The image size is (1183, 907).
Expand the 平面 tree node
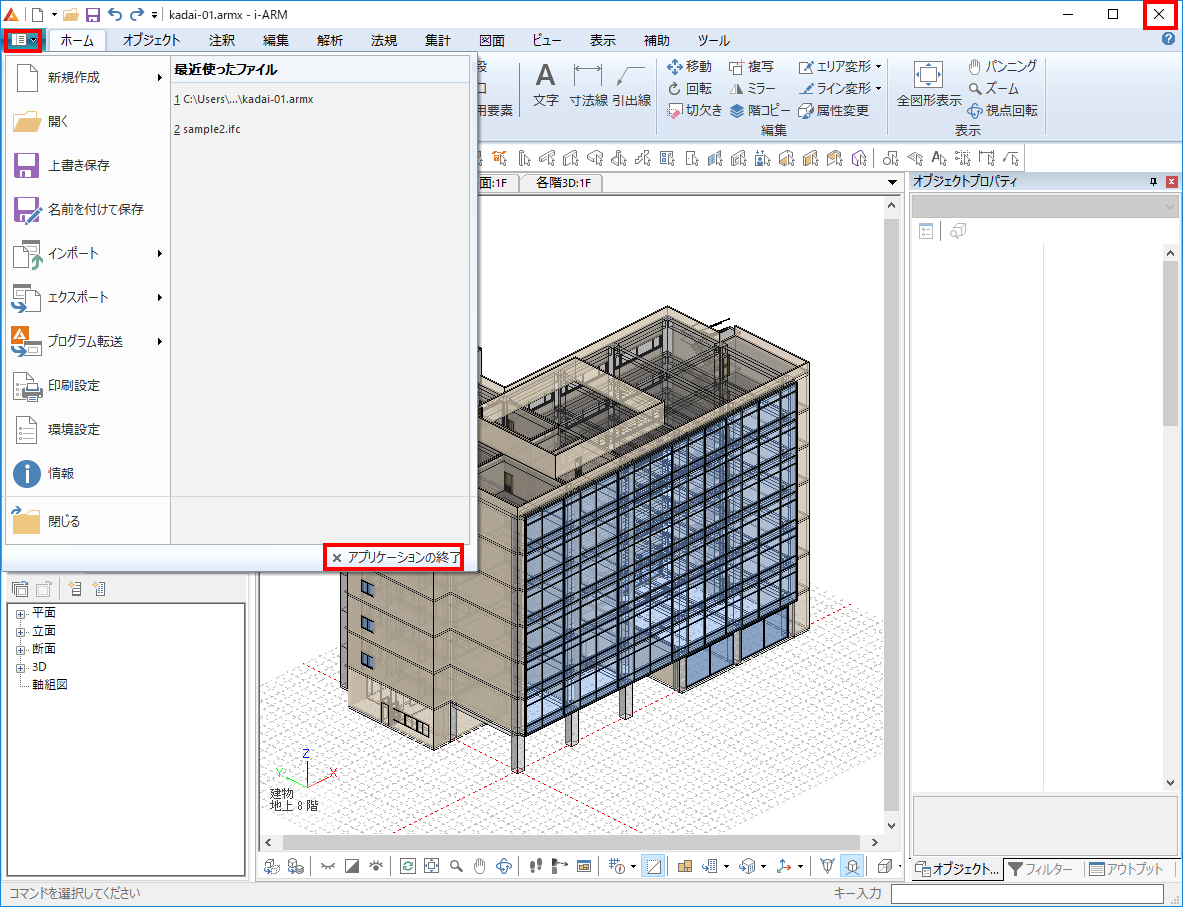tap(20, 613)
